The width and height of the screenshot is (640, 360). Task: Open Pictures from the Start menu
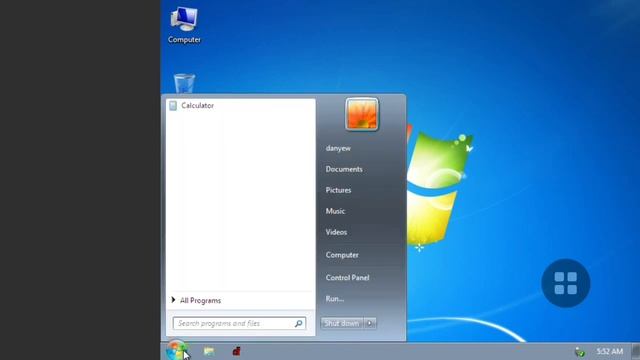[338, 190]
